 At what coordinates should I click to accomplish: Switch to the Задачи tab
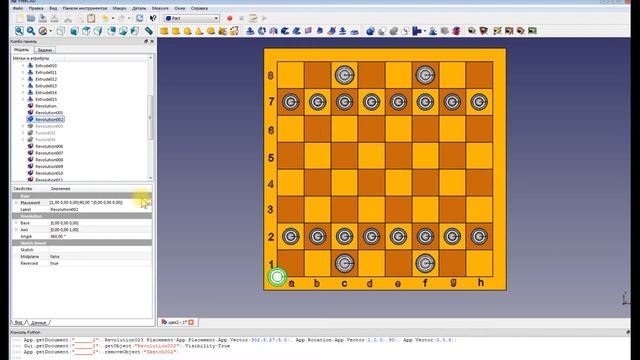point(45,50)
